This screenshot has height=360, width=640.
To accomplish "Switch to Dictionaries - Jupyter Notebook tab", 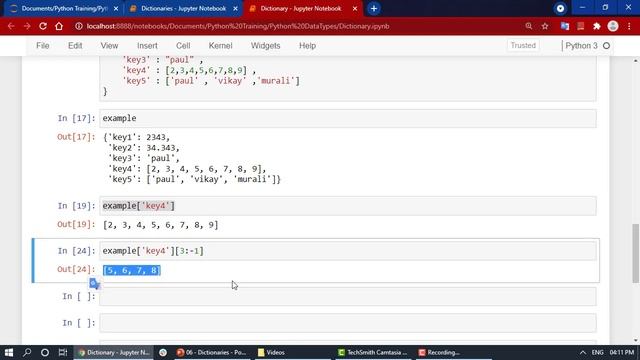I will point(183,9).
